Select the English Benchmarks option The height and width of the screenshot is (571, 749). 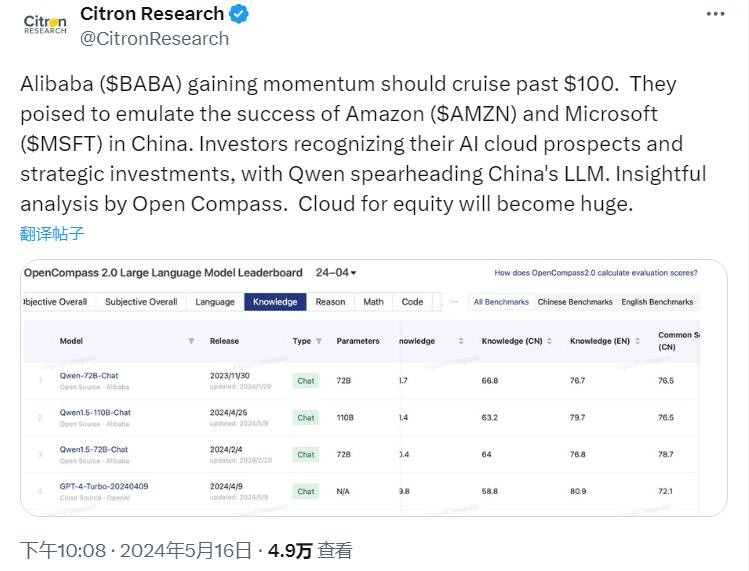tap(657, 302)
